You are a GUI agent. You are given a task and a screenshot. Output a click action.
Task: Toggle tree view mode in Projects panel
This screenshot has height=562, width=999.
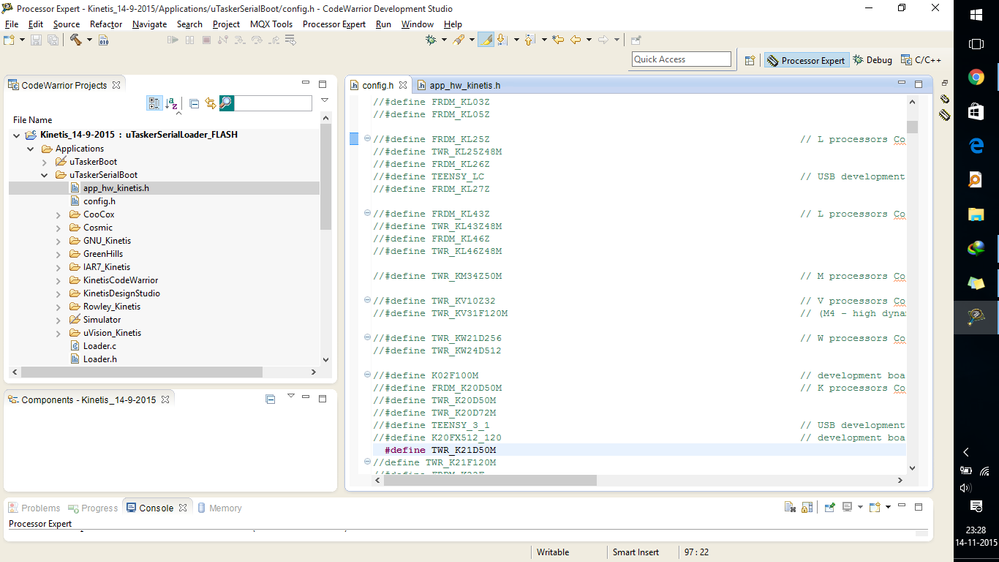pos(154,103)
